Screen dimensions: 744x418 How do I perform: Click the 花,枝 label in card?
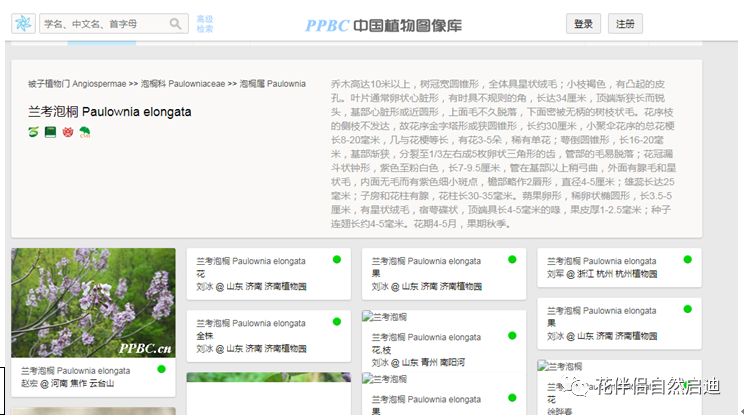[381, 350]
